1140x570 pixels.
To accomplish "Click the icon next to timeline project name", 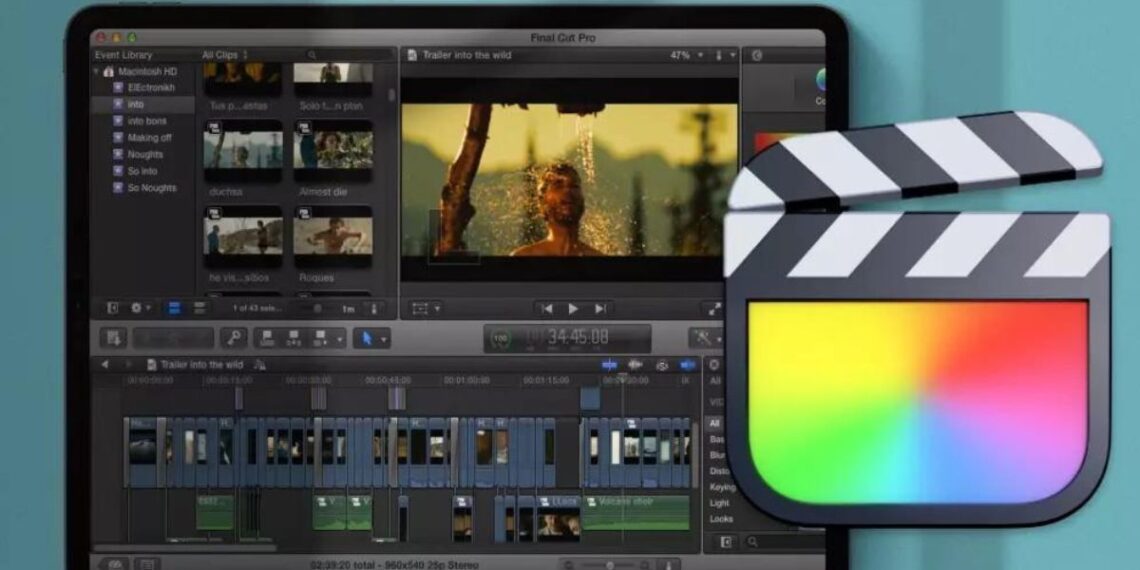I will 260,365.
